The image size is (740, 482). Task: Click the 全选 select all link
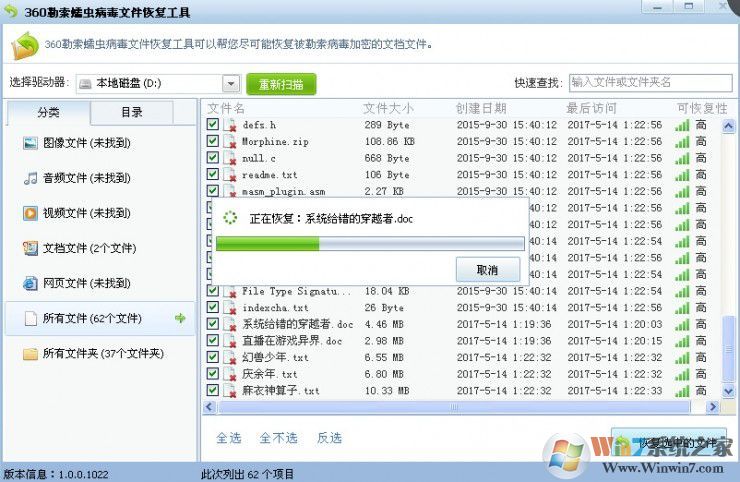click(229, 438)
